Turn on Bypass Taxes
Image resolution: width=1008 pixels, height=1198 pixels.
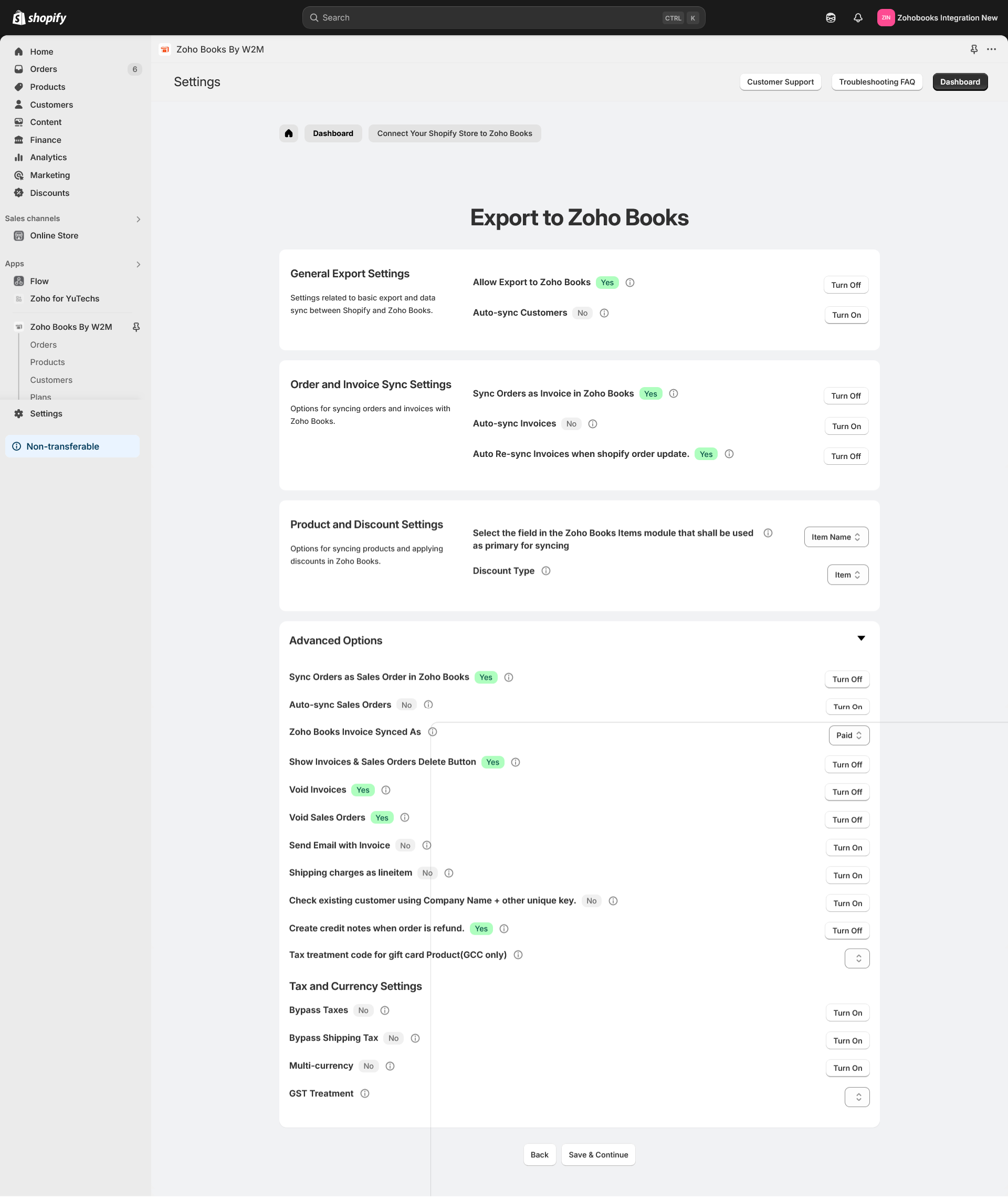click(x=847, y=1013)
